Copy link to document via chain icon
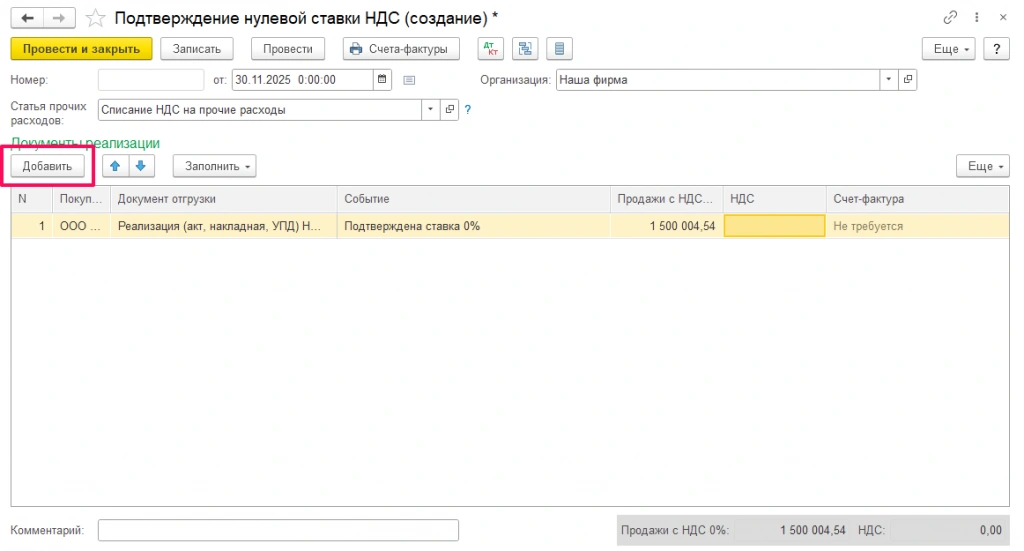Viewport: 1024px width, 551px height. click(950, 18)
